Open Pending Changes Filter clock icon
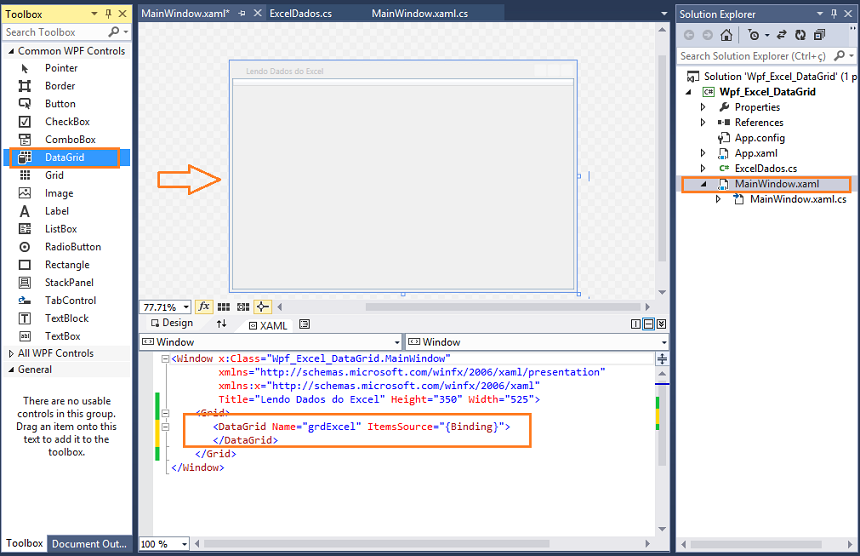 click(x=754, y=35)
